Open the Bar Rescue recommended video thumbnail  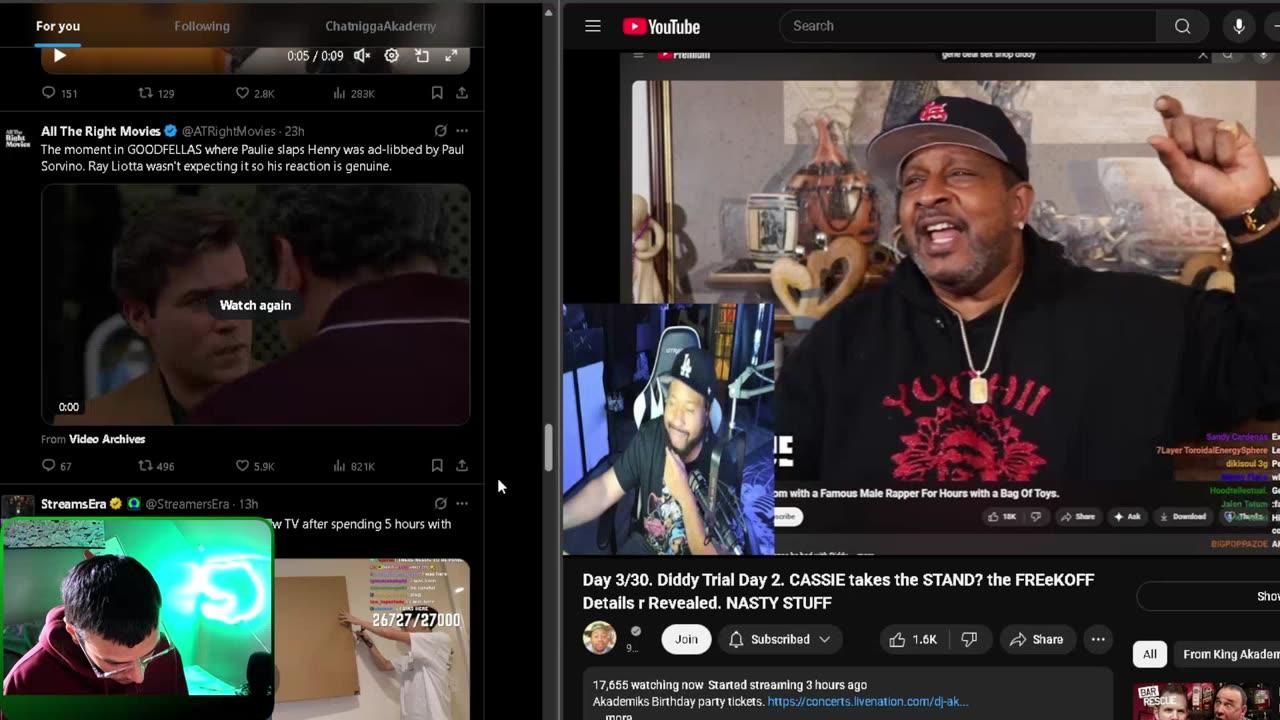1206,702
